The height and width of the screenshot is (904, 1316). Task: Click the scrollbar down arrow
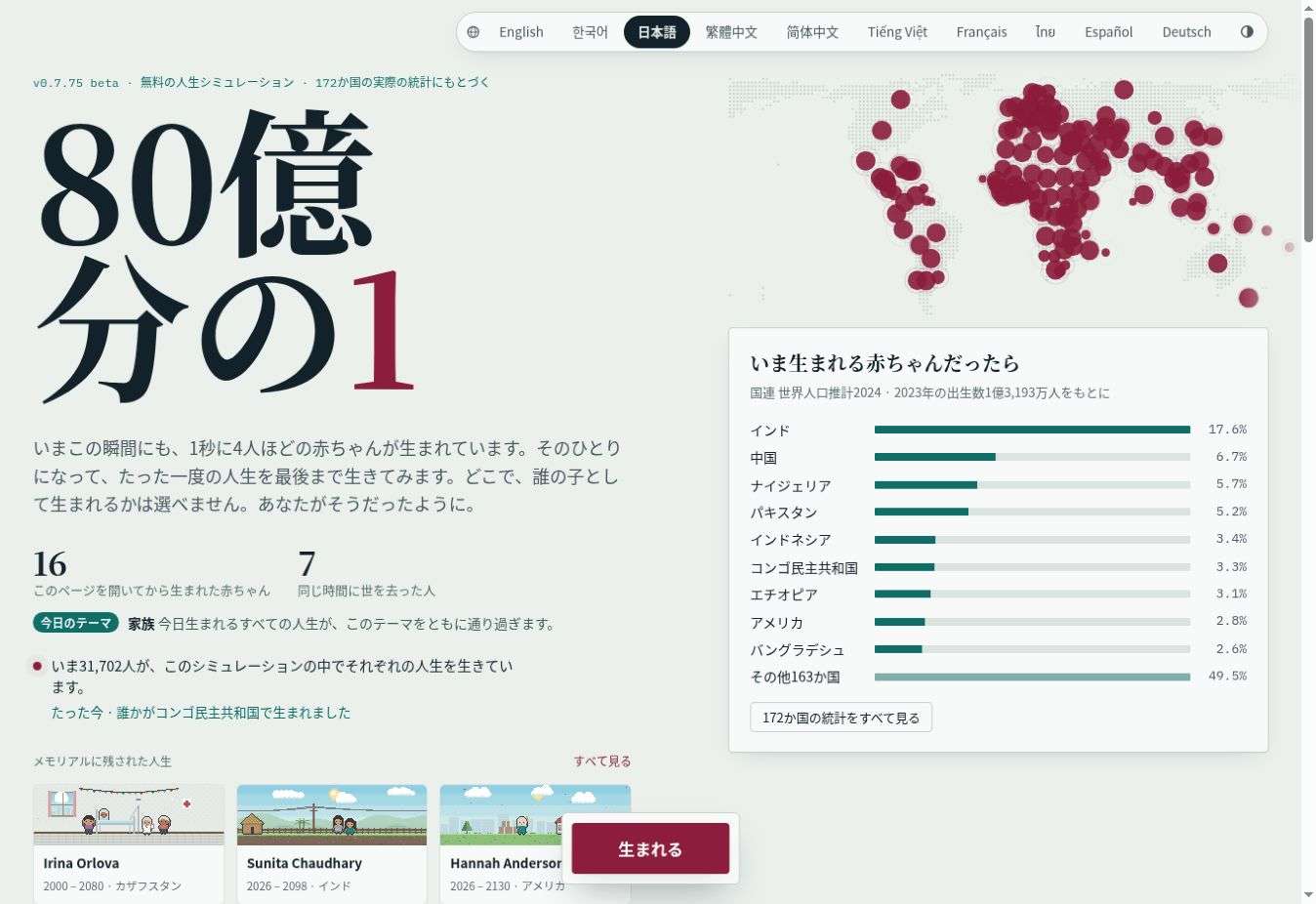point(1308,895)
